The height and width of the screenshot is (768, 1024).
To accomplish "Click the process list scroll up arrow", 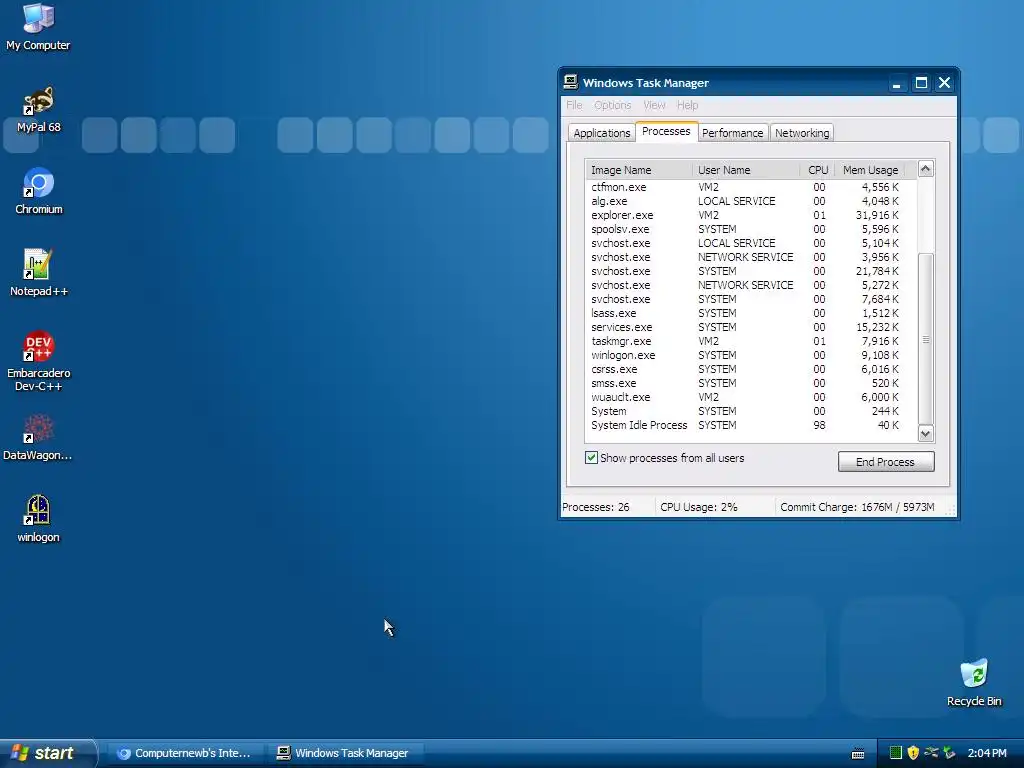I will pos(925,169).
